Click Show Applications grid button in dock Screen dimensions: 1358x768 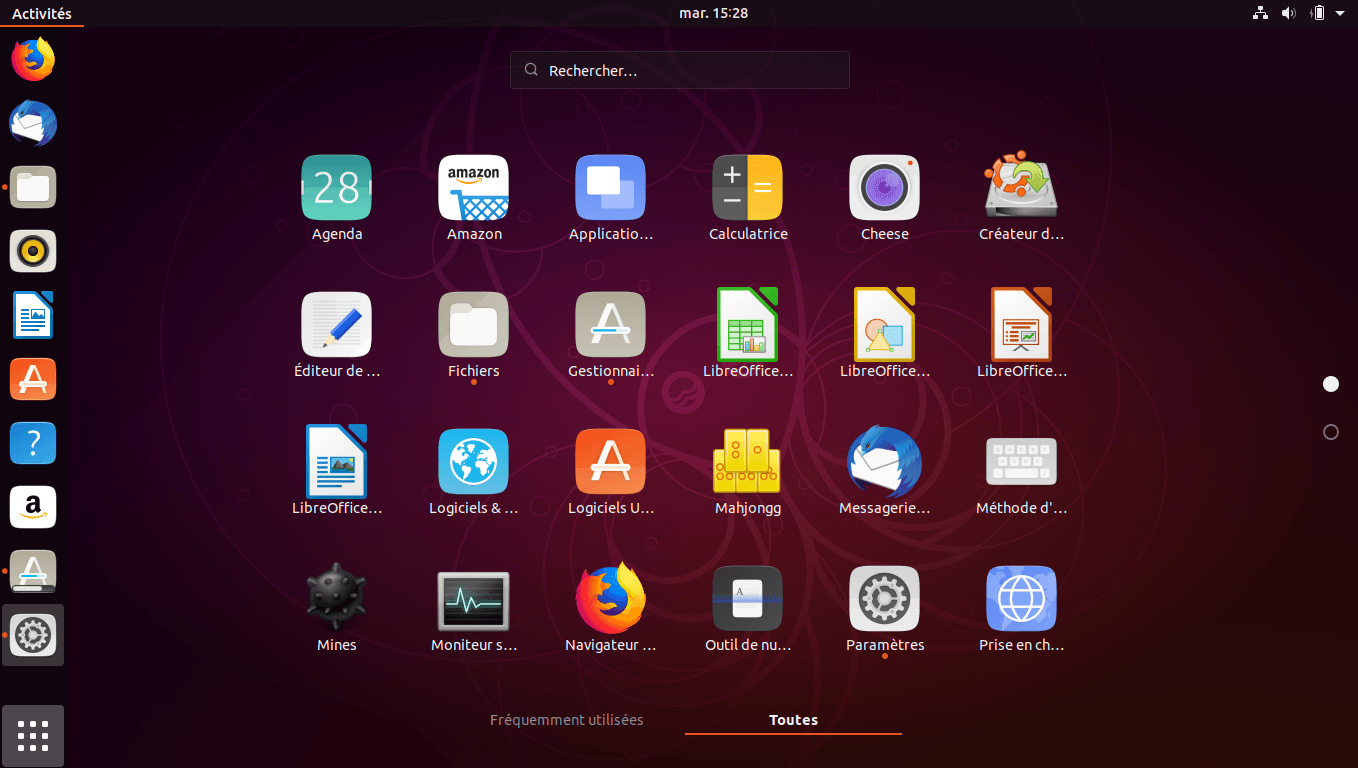[x=33, y=735]
